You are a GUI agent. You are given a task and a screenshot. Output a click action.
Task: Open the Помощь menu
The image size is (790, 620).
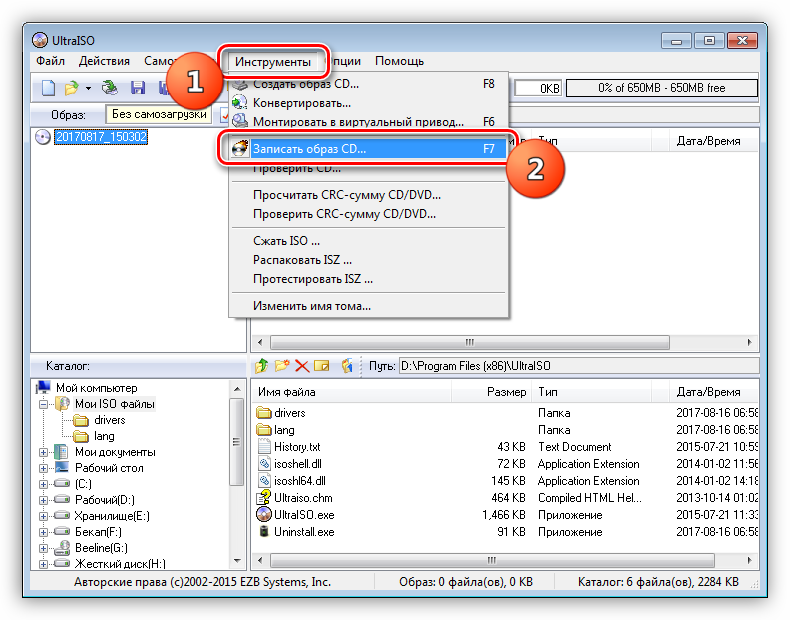point(400,61)
